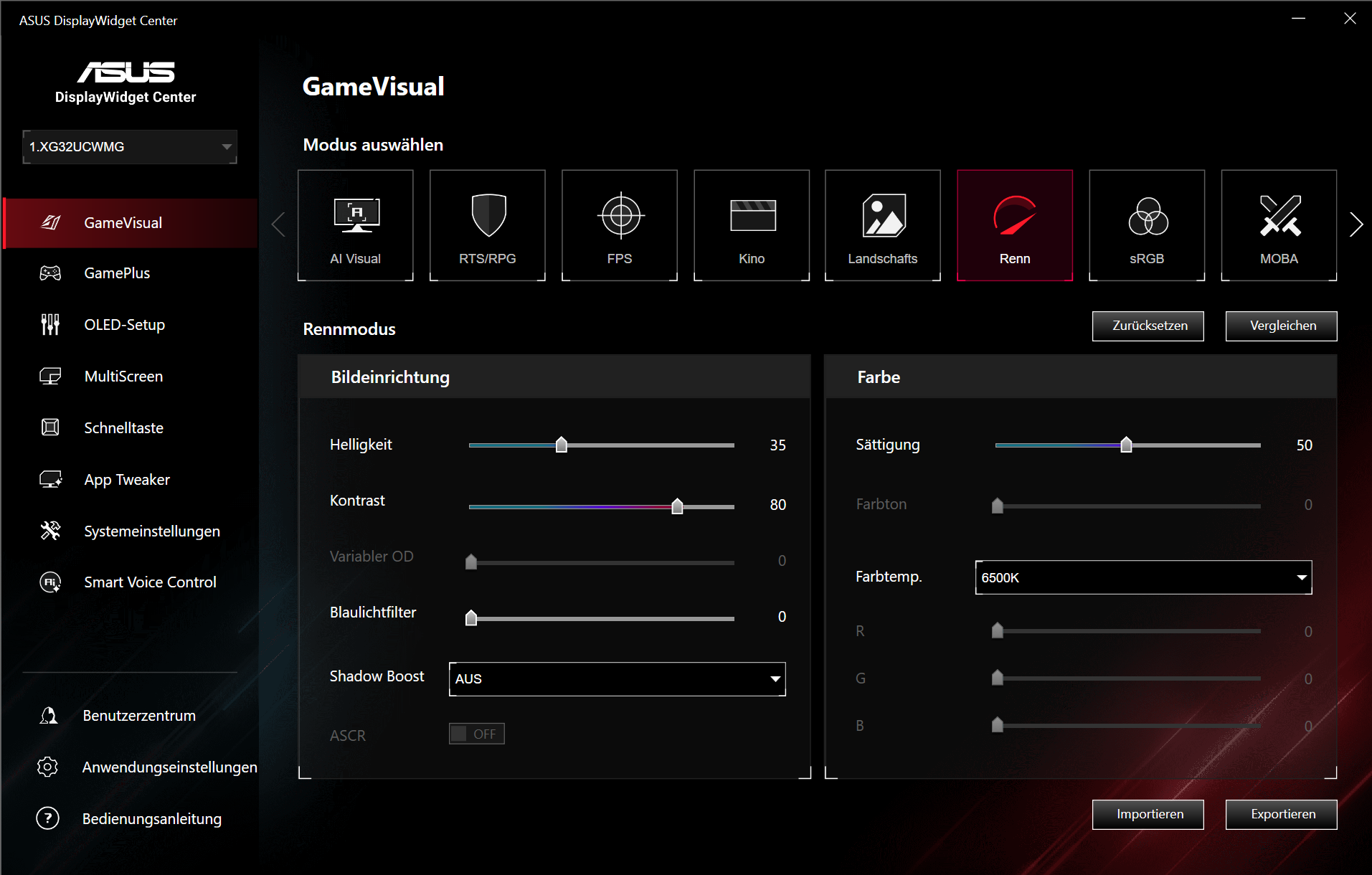
Task: Click the ASUS logo in sidebar
Action: [x=126, y=72]
